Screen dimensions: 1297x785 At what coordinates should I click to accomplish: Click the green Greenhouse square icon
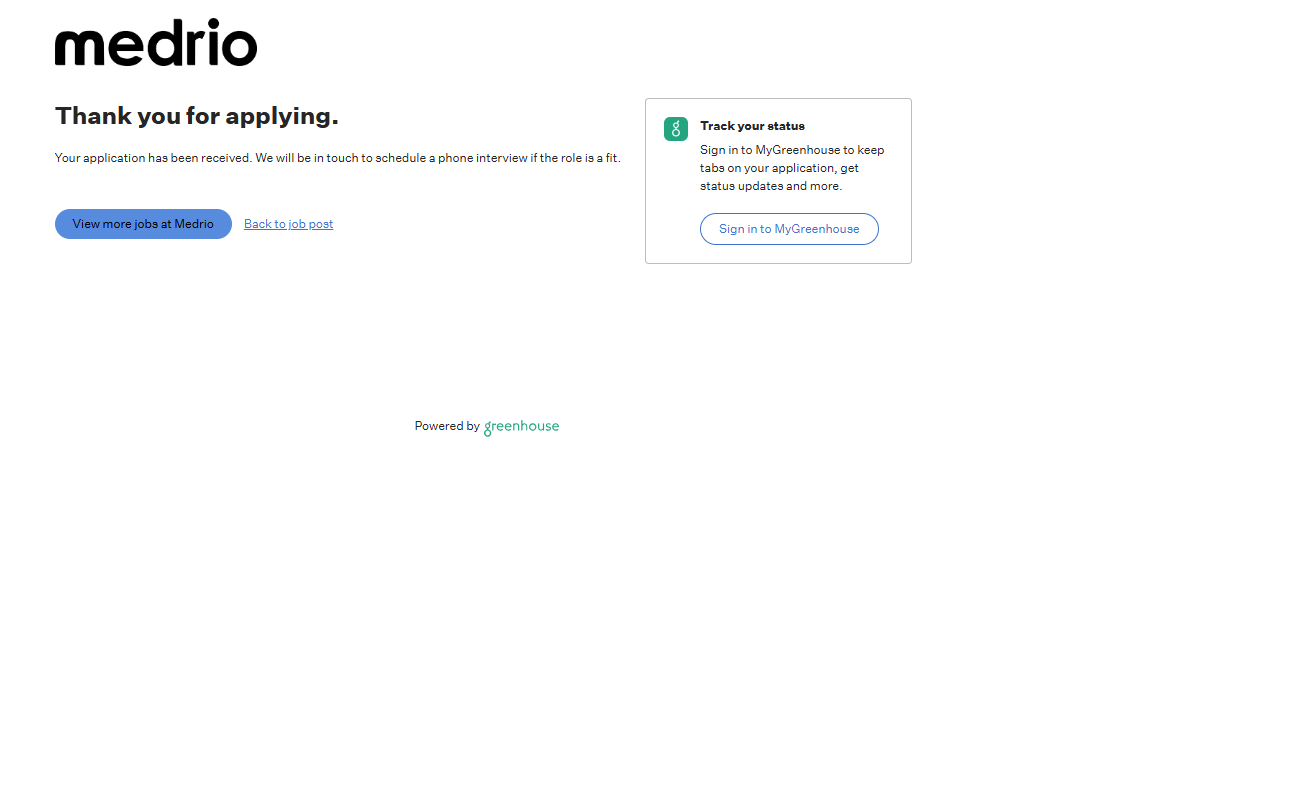676,129
